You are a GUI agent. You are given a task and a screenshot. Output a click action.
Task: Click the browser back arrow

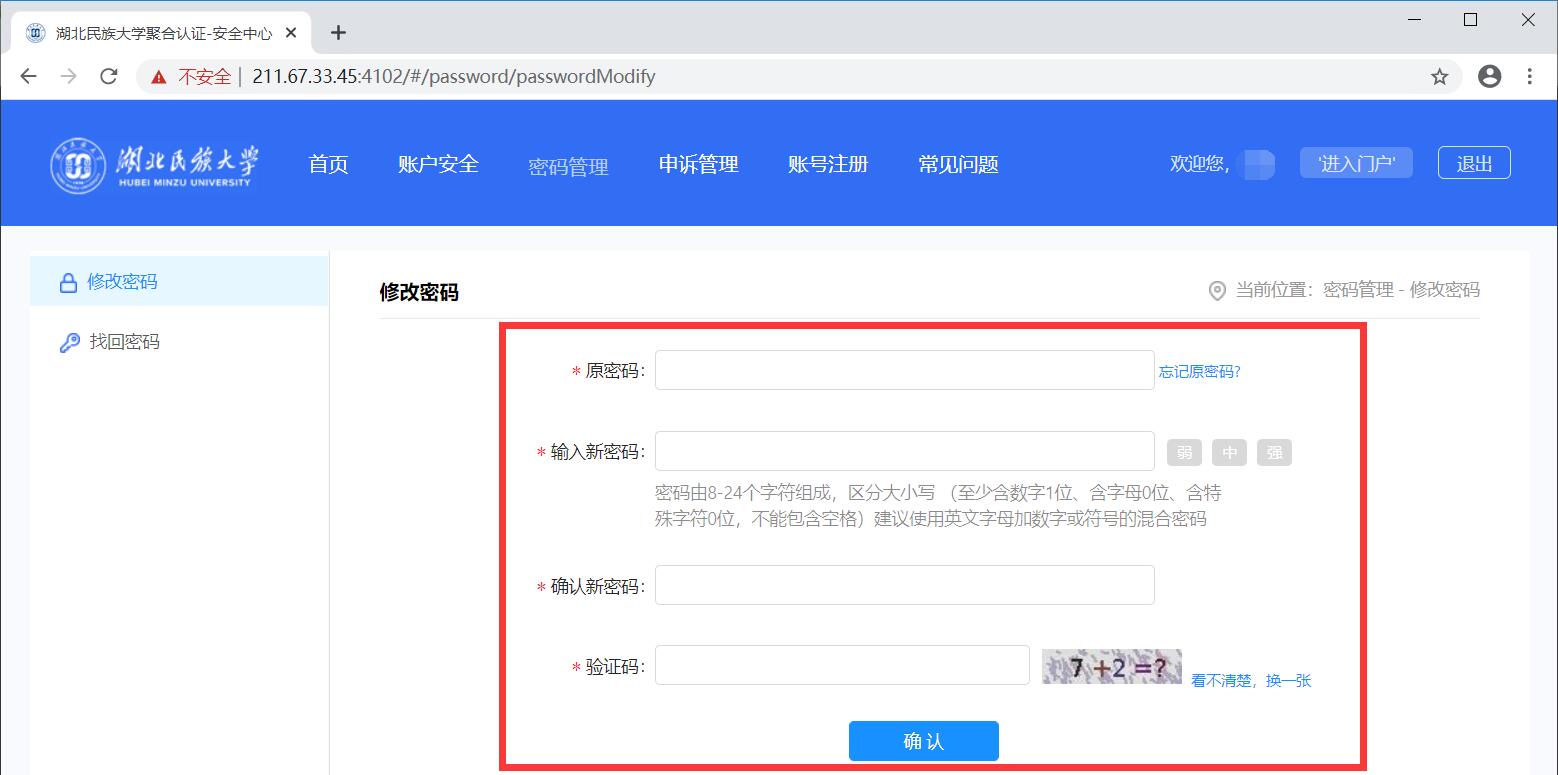[x=28, y=77]
